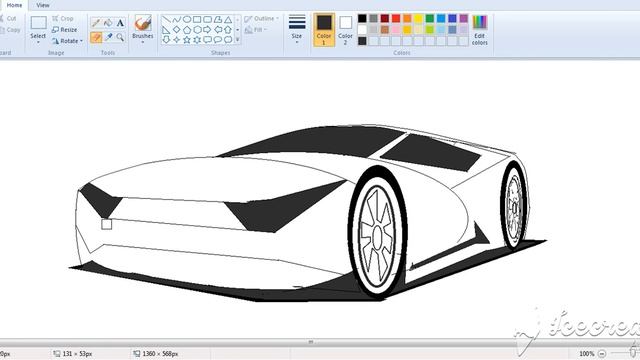
Task: Choose the Line shape
Action: [166, 19]
